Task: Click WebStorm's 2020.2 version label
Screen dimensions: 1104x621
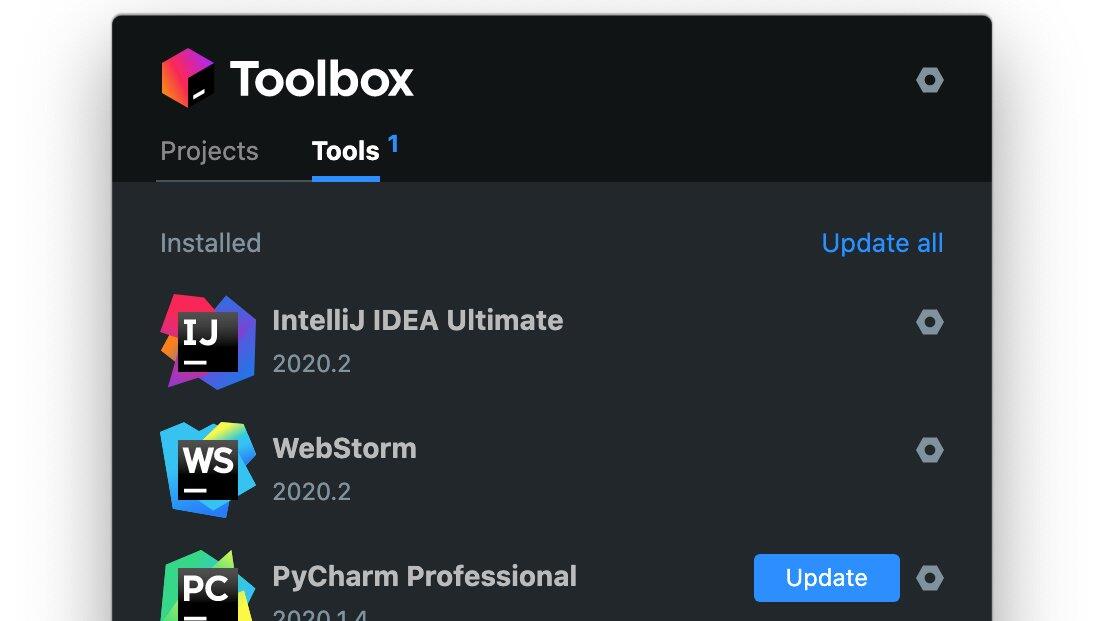Action: pyautogui.click(x=312, y=491)
